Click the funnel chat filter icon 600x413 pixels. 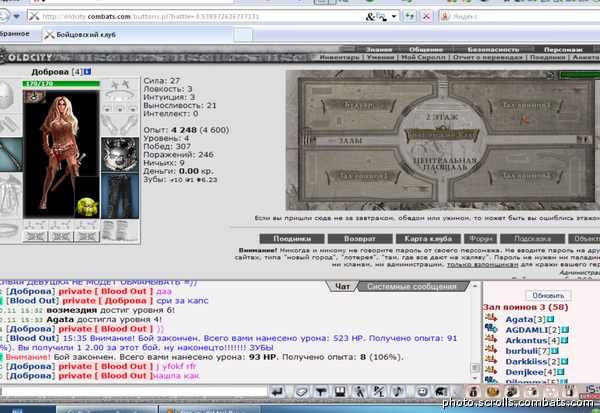321,392
